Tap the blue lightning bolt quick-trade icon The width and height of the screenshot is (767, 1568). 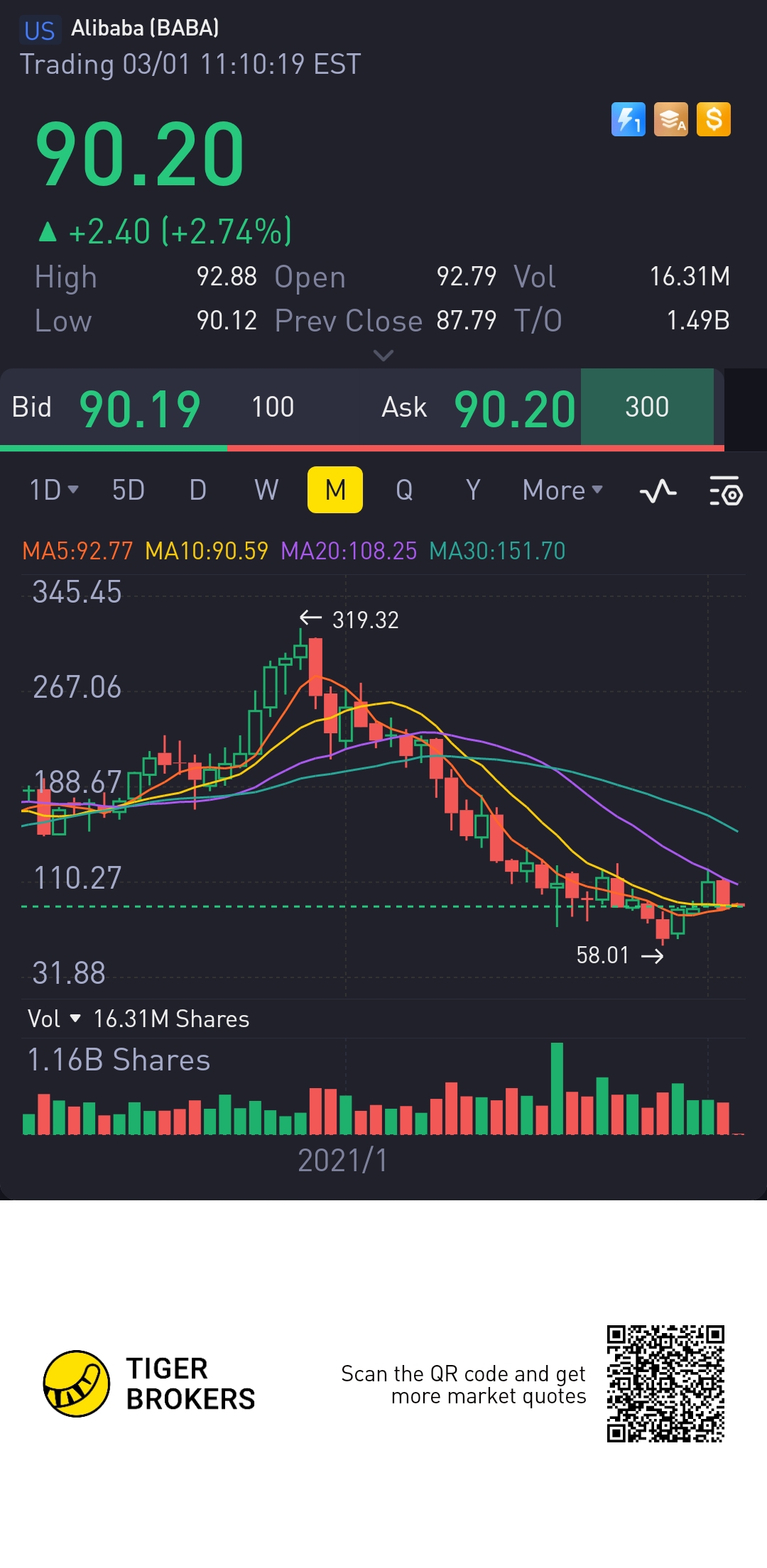click(x=629, y=119)
